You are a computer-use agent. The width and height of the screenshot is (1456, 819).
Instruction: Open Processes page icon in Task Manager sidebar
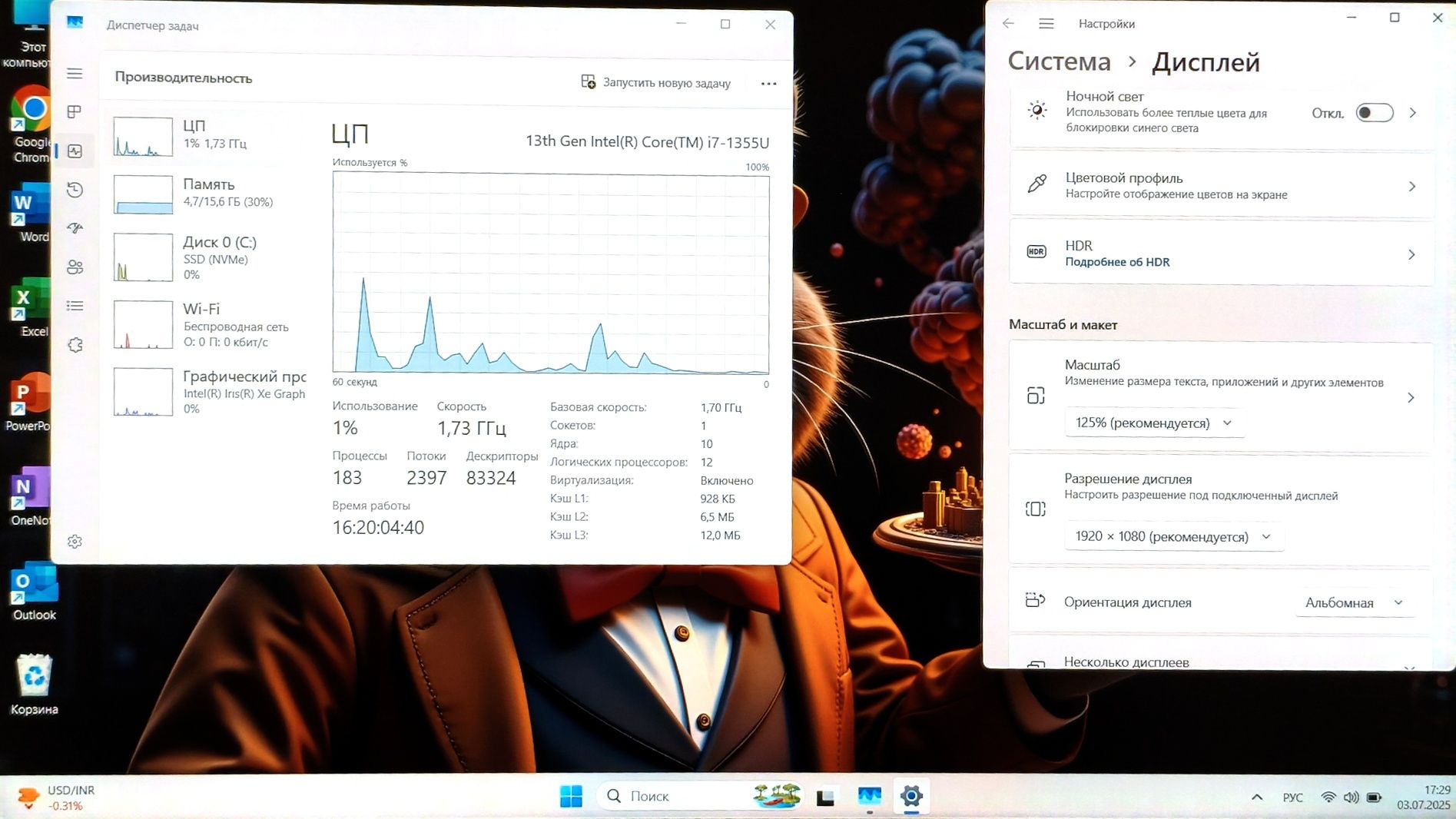point(75,112)
